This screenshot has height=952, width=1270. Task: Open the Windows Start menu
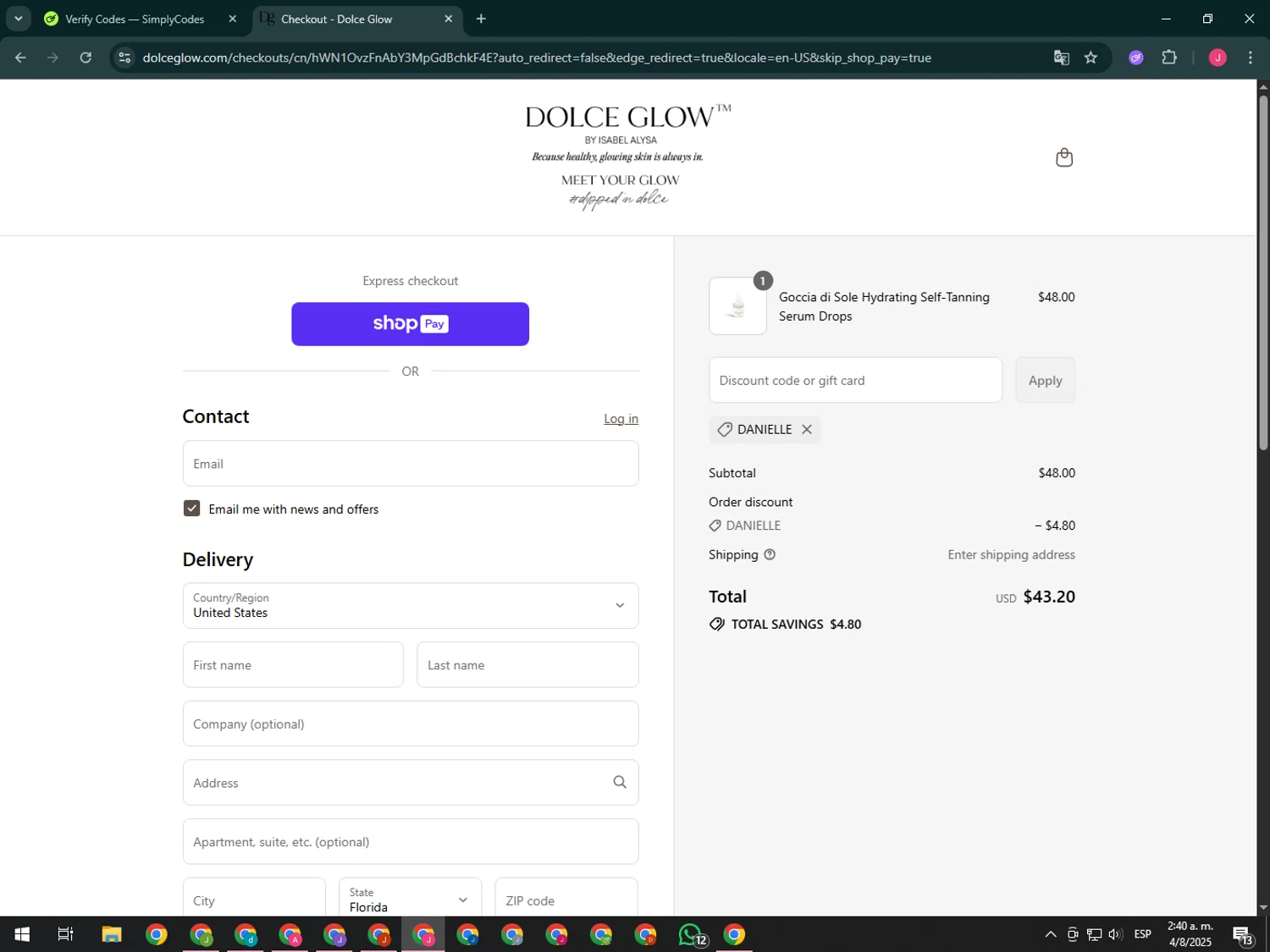click(x=22, y=934)
